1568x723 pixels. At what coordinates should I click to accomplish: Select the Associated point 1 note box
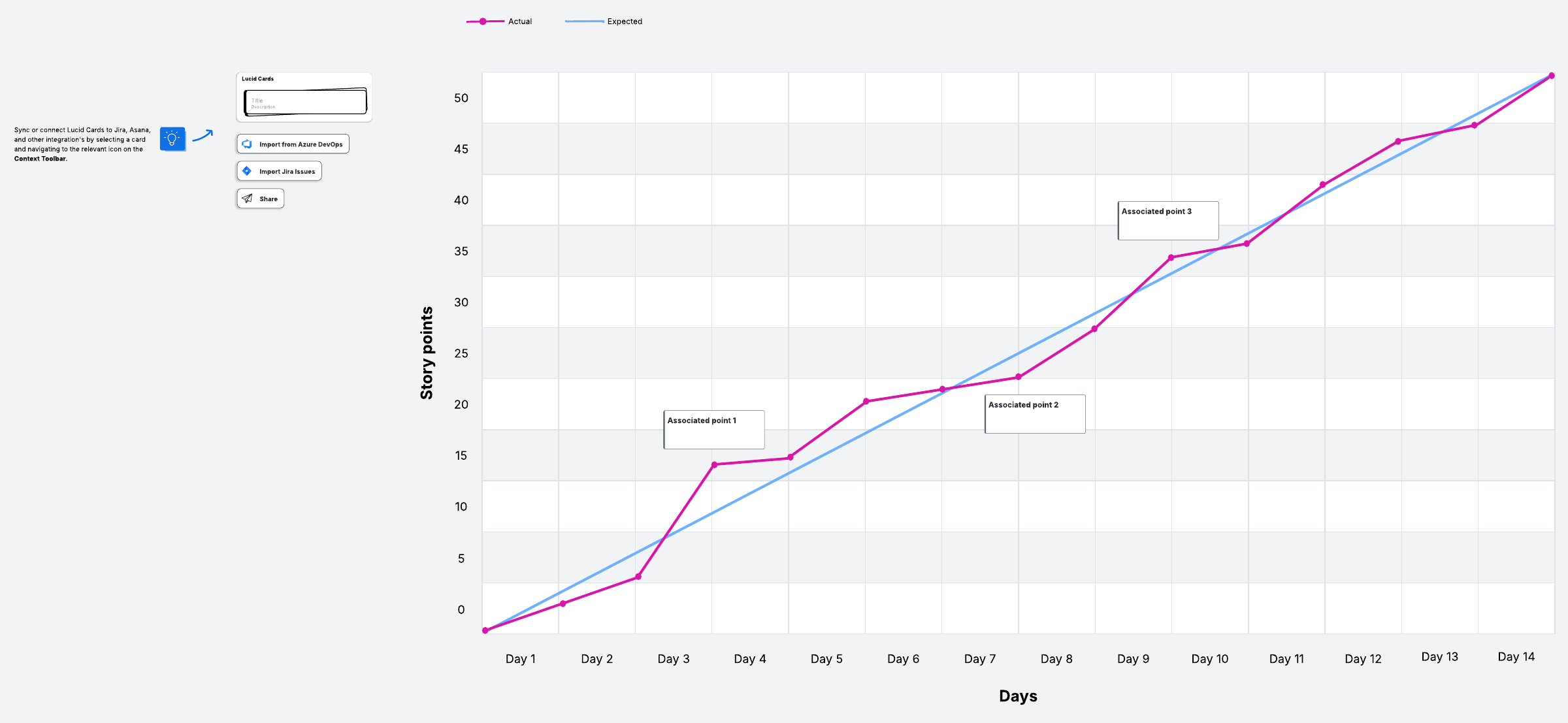(x=714, y=430)
